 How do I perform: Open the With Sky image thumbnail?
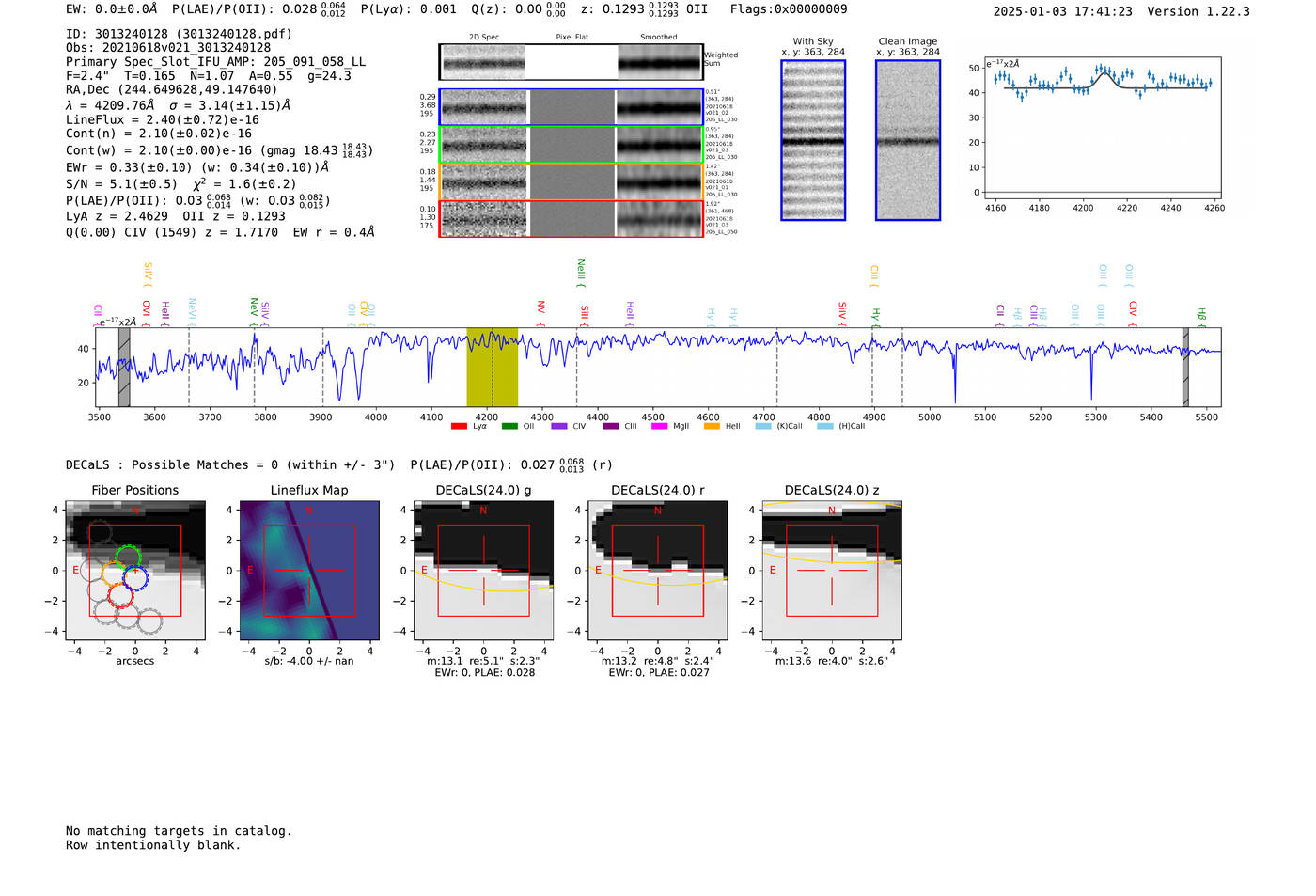(813, 140)
